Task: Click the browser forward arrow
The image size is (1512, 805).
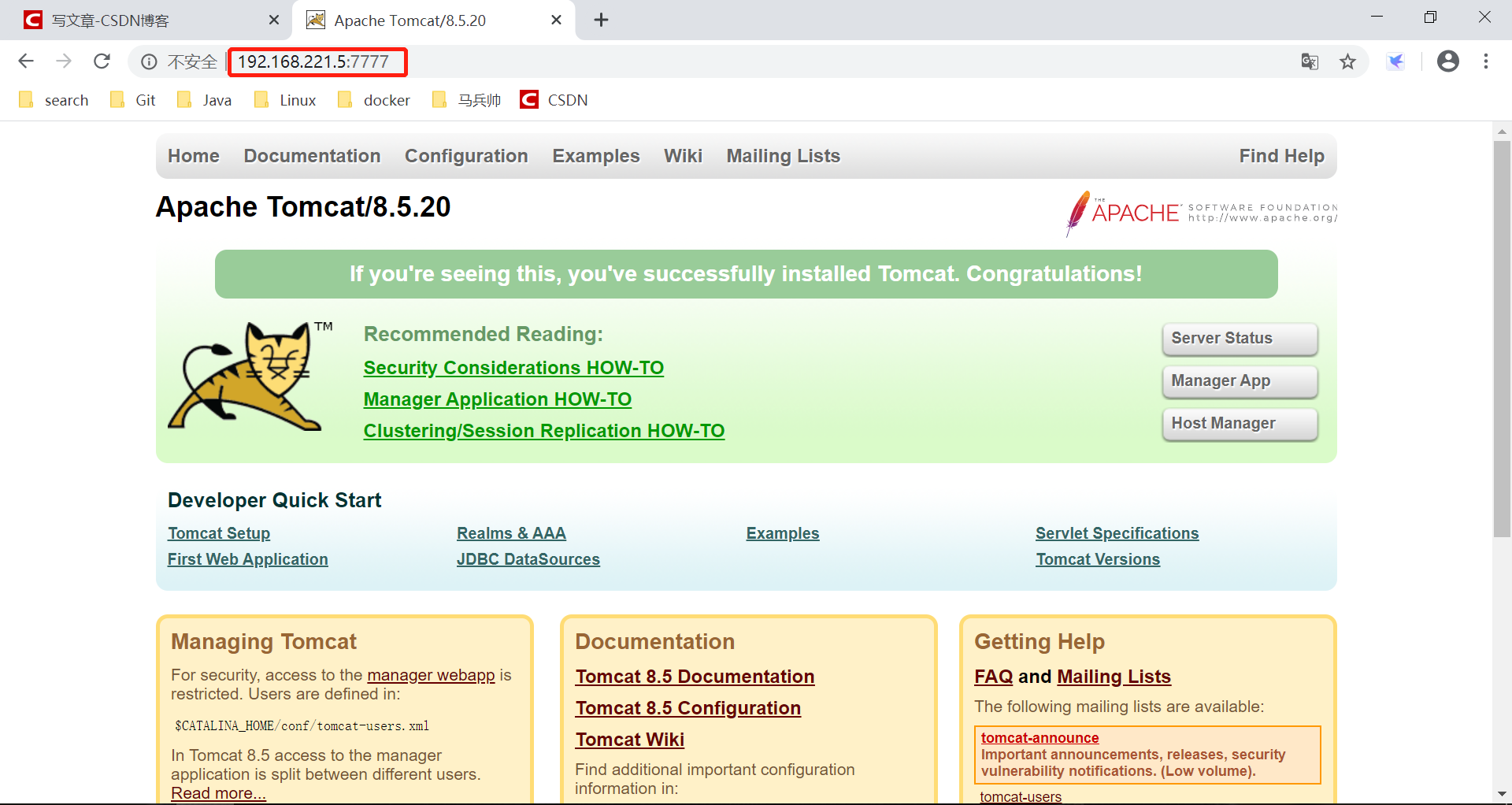Action: pos(64,61)
